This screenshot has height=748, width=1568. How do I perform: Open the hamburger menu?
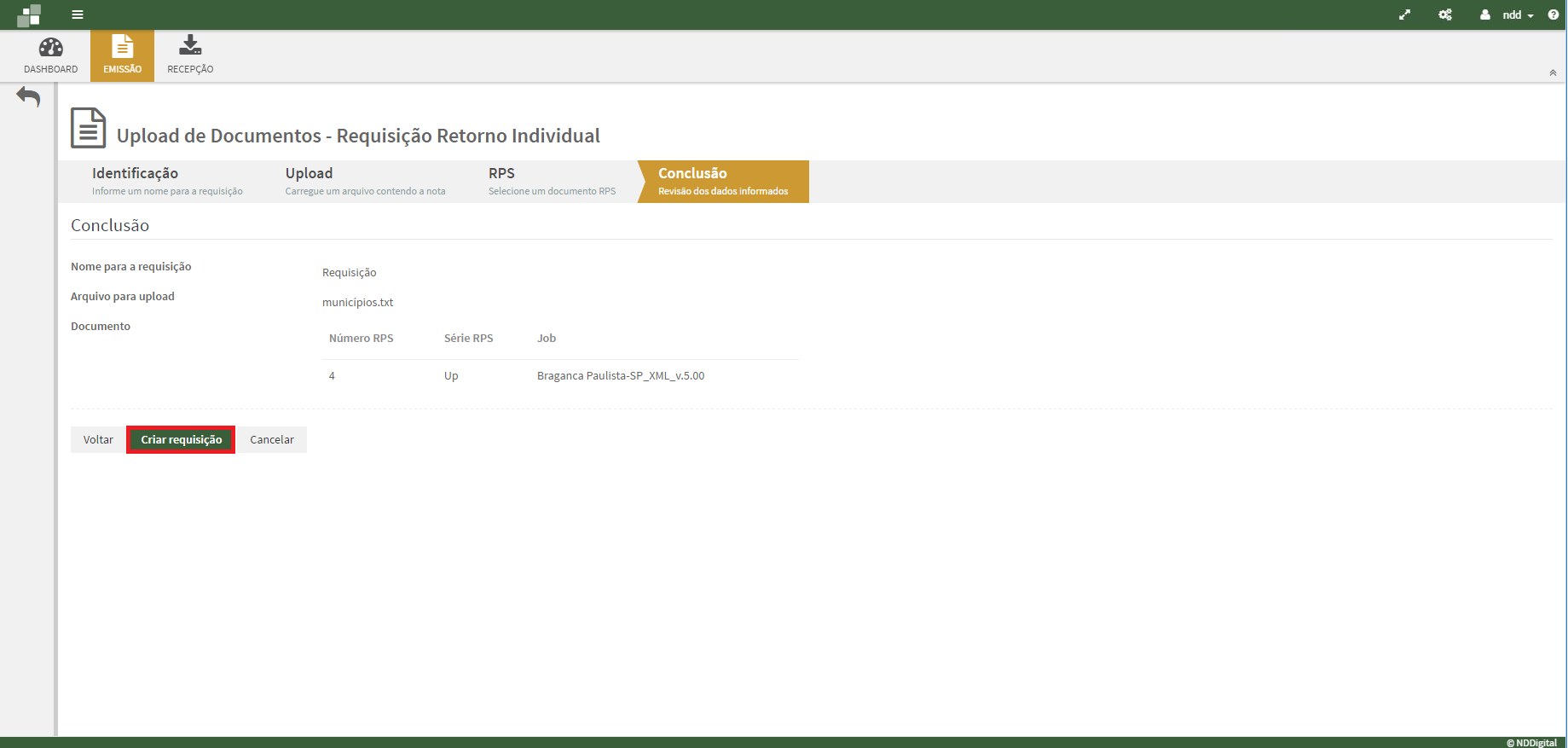[x=78, y=14]
